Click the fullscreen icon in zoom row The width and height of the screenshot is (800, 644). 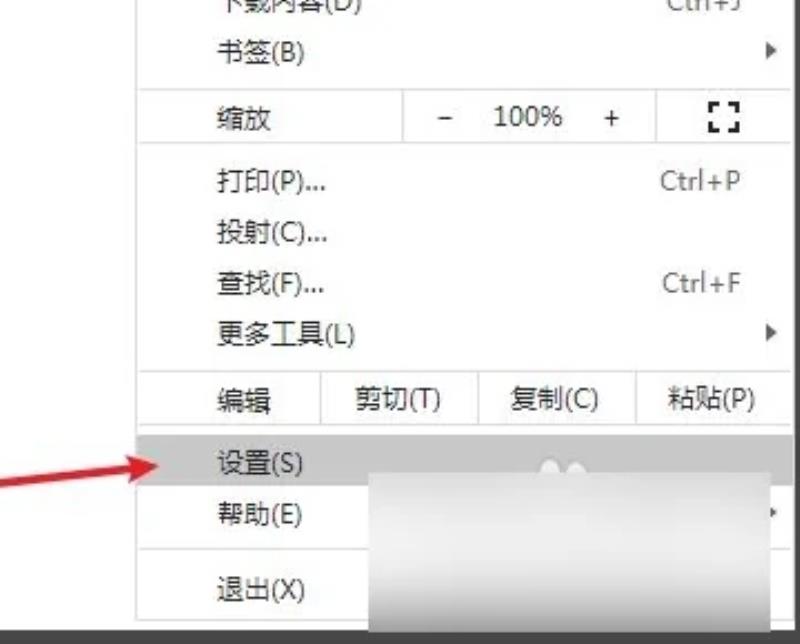[723, 117]
